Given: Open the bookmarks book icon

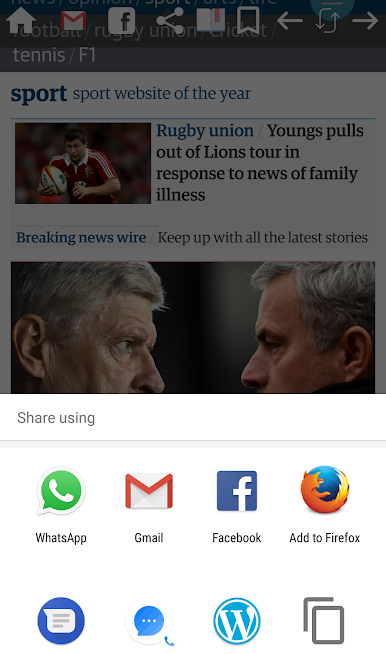Looking at the screenshot, I should 211,20.
